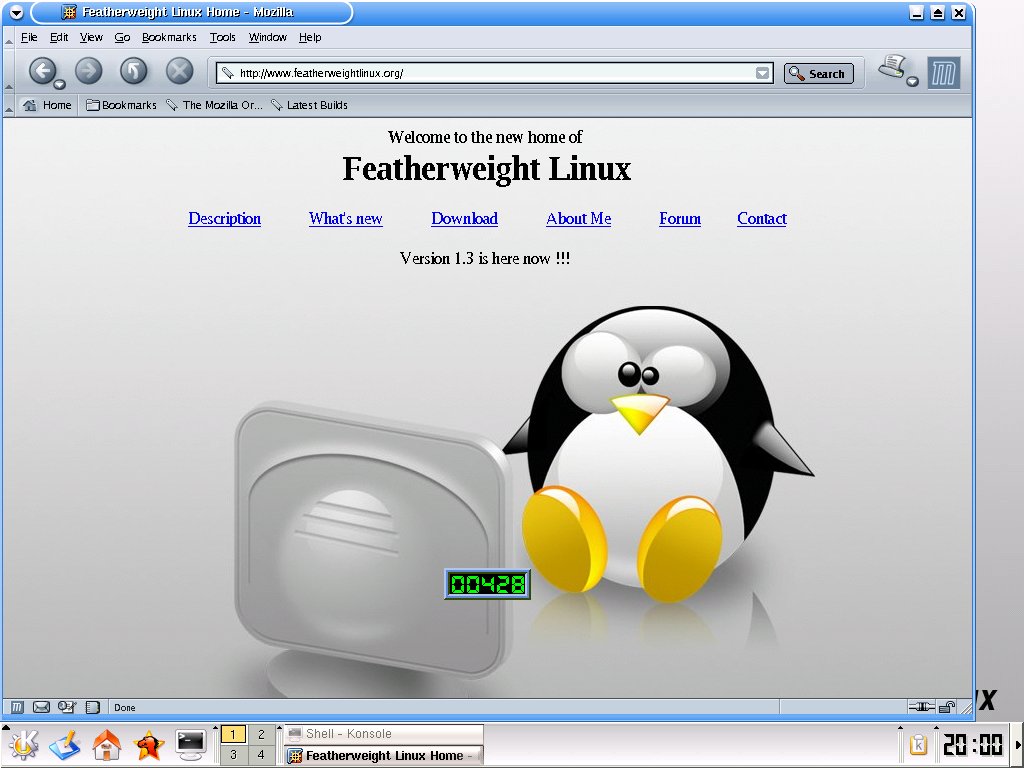
Task: Open the Window menu
Action: (267, 37)
